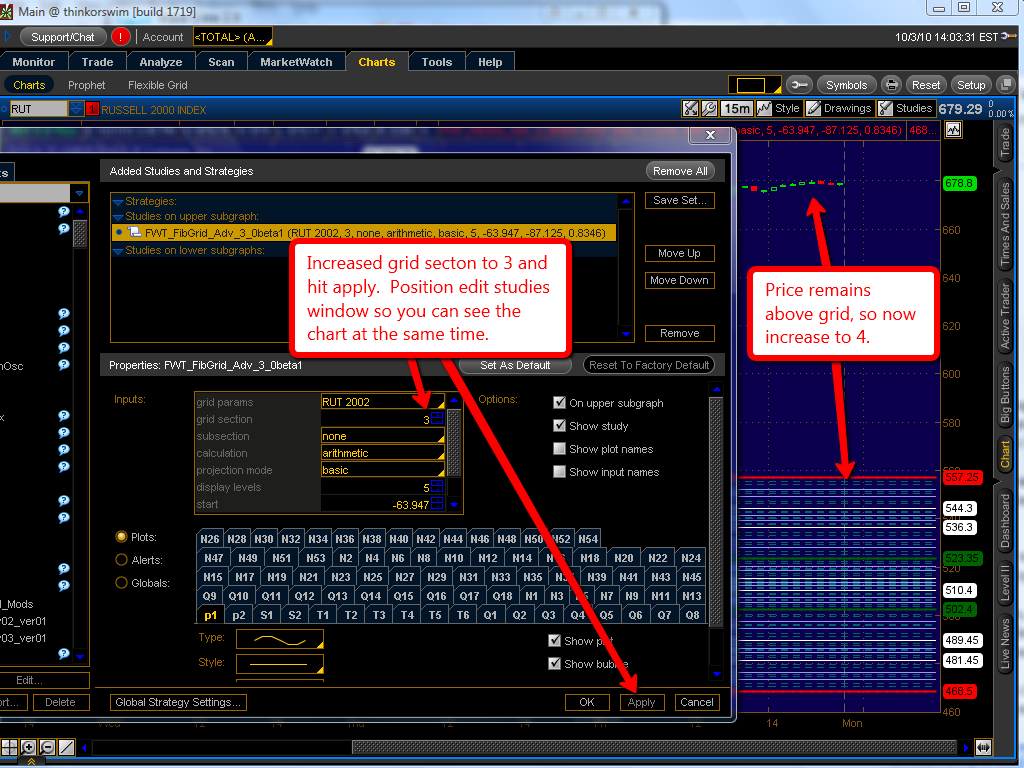Open the calculation arithmetic dropdown
1024x768 pixels.
pos(382,453)
